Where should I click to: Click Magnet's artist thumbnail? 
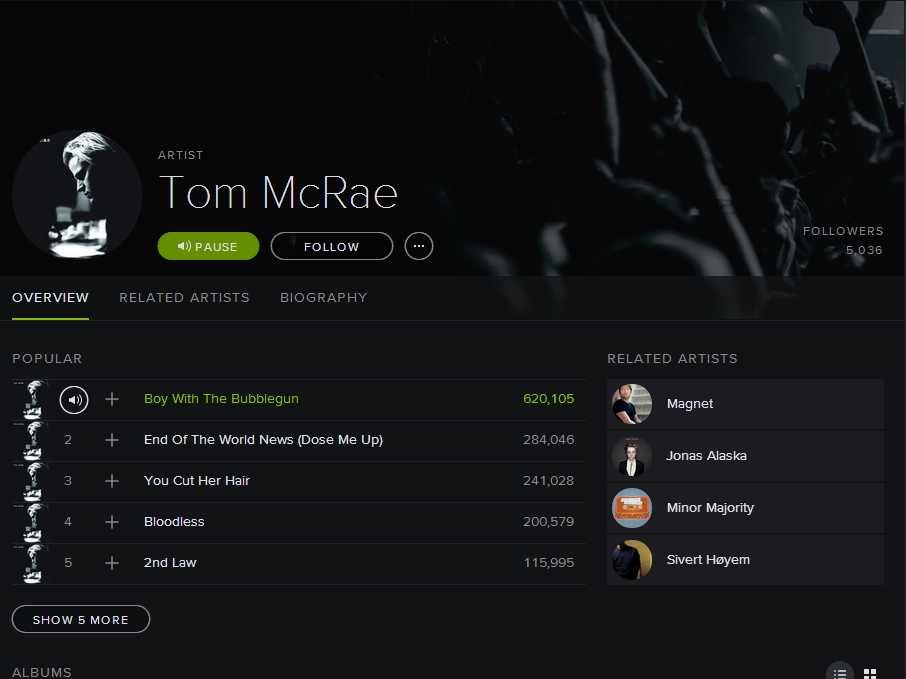coord(631,404)
